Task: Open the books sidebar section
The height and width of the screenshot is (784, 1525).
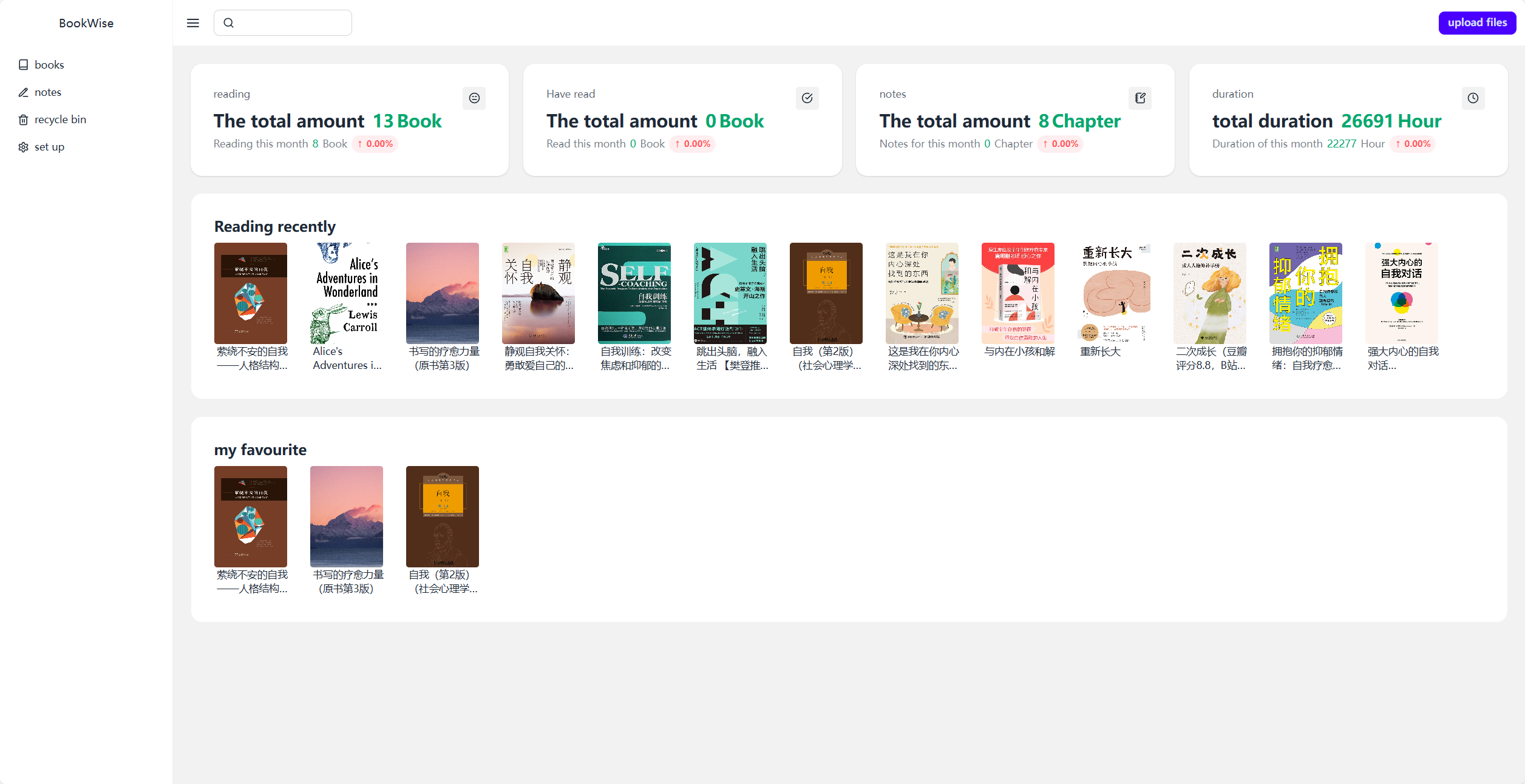Action: point(49,65)
